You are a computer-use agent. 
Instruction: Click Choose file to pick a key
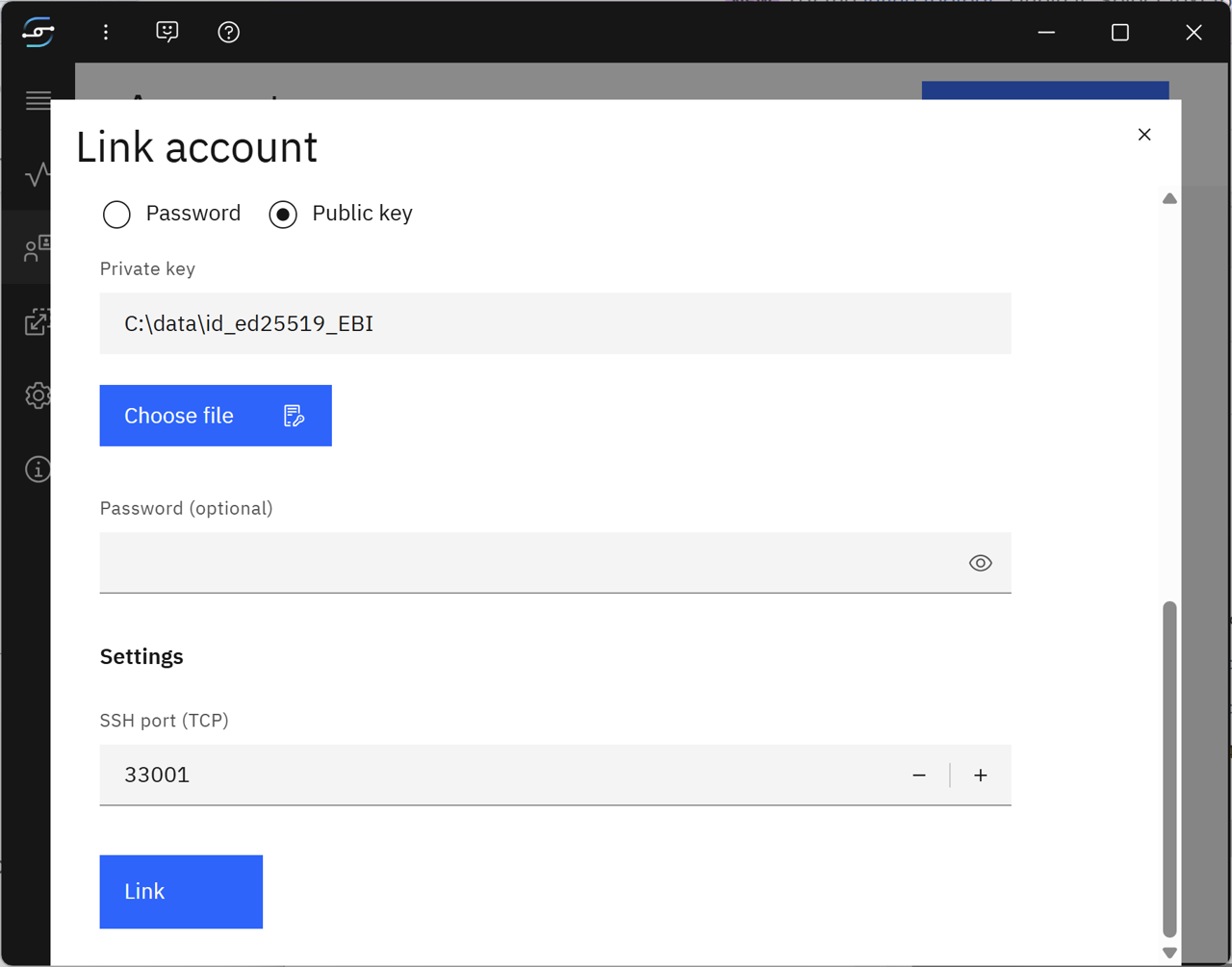(x=215, y=415)
